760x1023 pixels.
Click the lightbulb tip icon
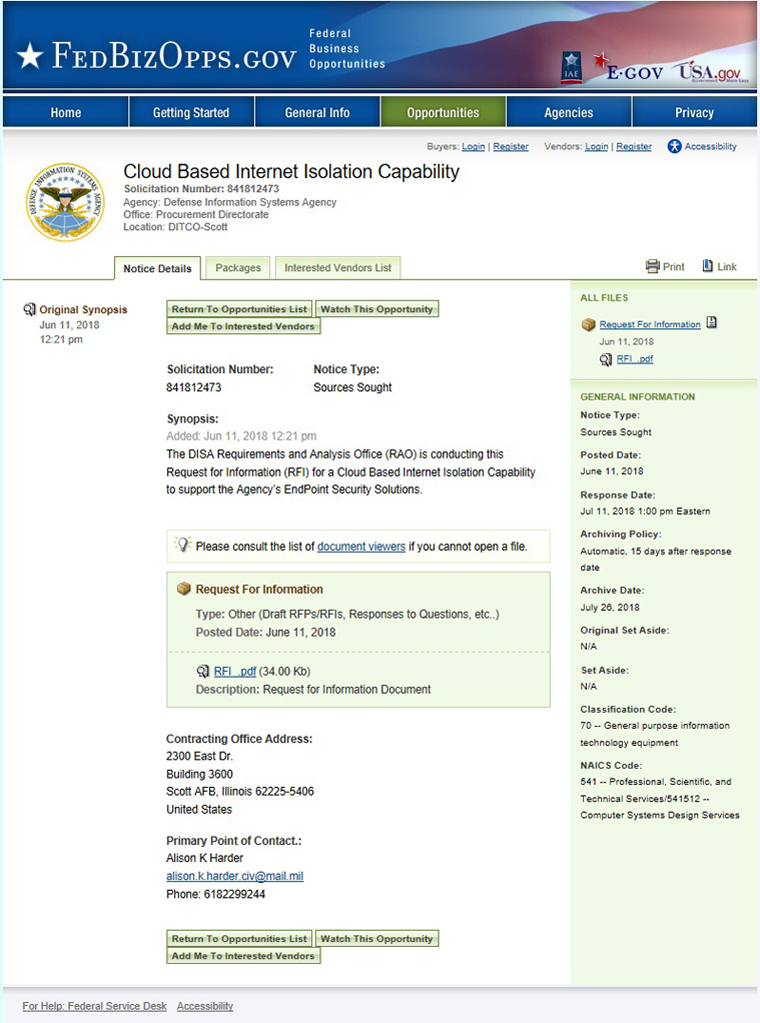pyautogui.click(x=183, y=545)
